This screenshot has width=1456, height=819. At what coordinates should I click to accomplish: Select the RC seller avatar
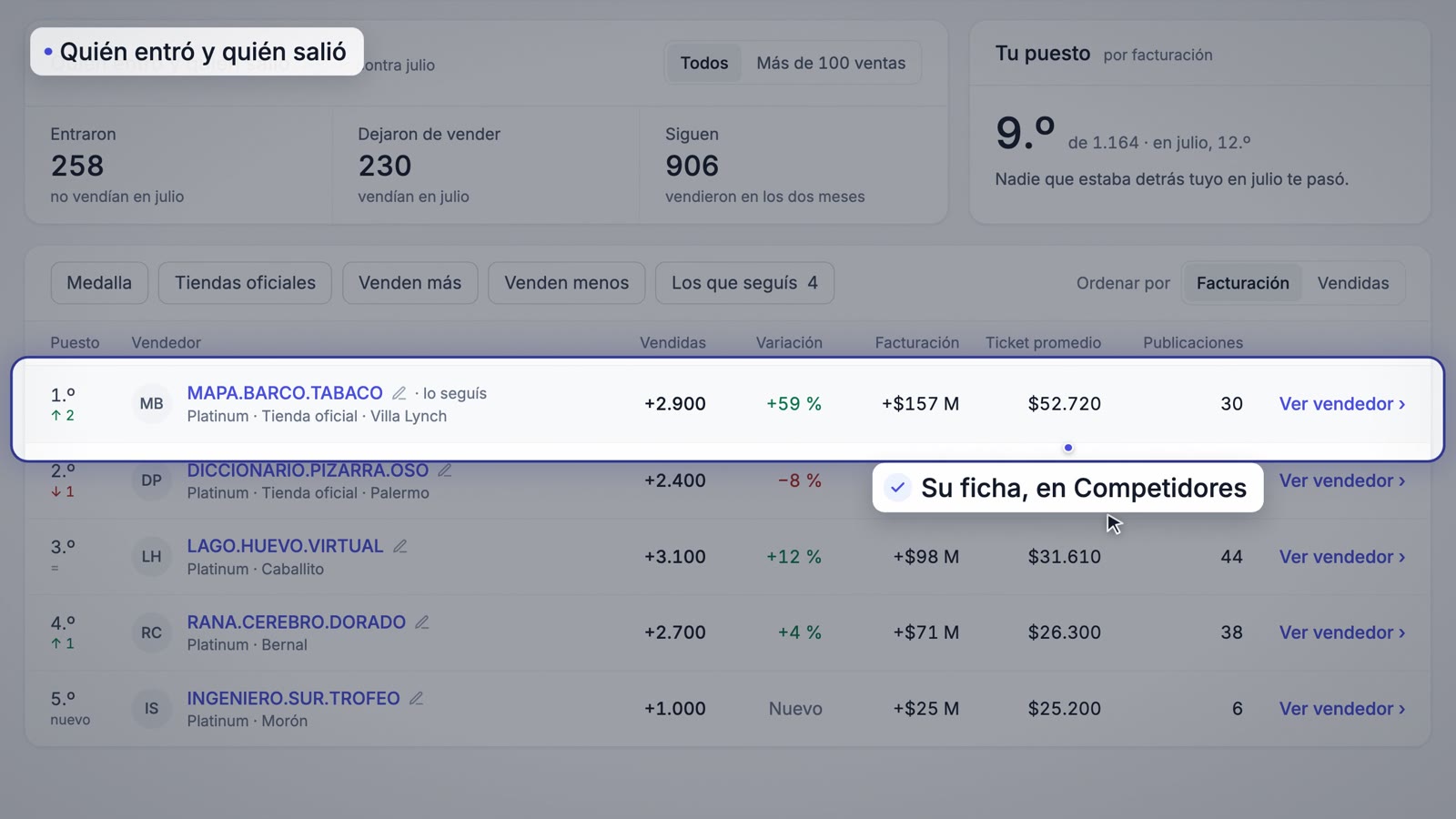(x=151, y=632)
